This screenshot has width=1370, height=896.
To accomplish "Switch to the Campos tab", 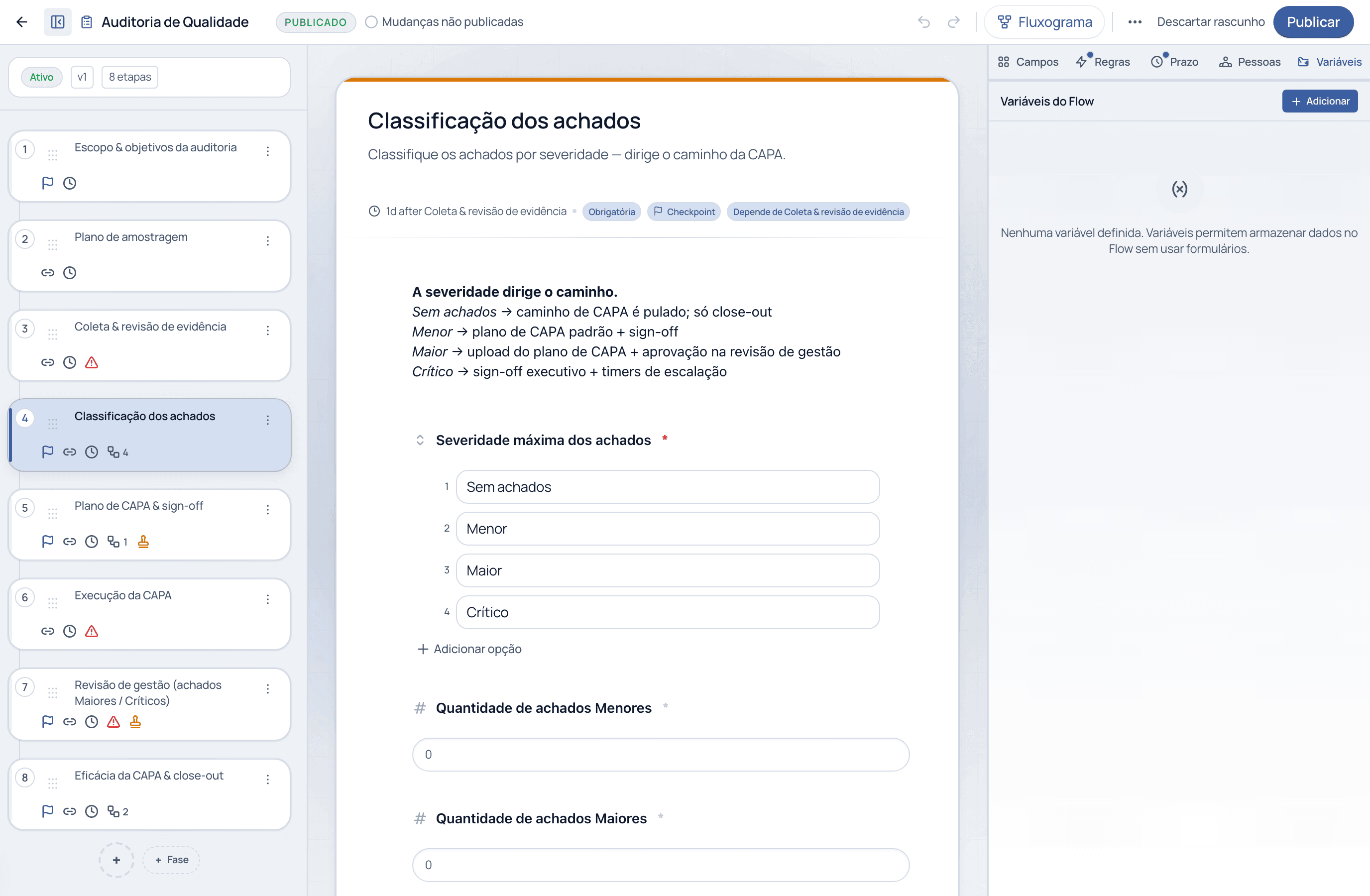I will (x=1028, y=62).
